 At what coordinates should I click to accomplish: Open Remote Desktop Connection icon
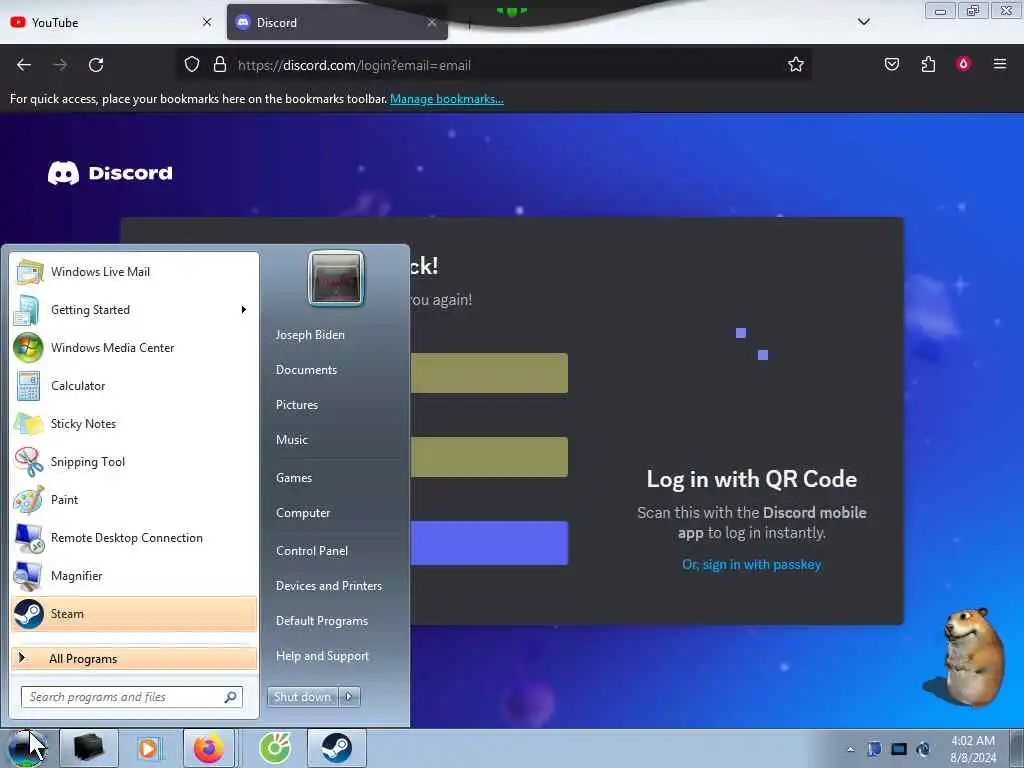(28, 537)
